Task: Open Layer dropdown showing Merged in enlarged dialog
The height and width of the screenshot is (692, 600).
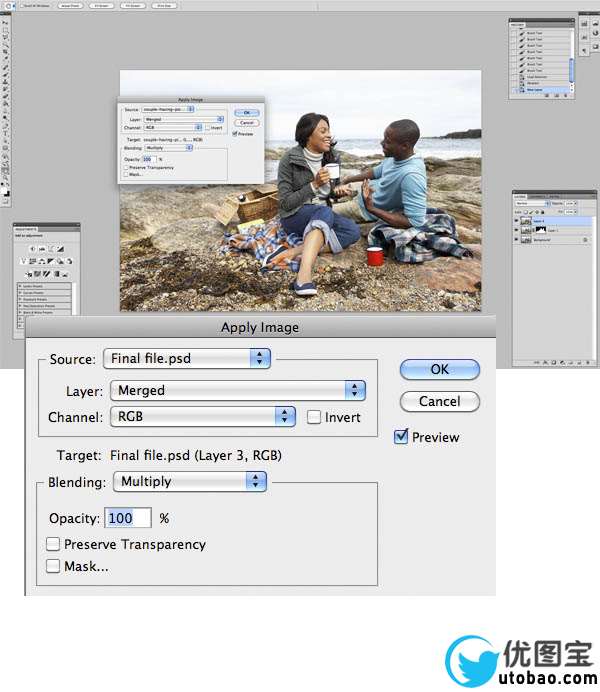Action: [238, 391]
